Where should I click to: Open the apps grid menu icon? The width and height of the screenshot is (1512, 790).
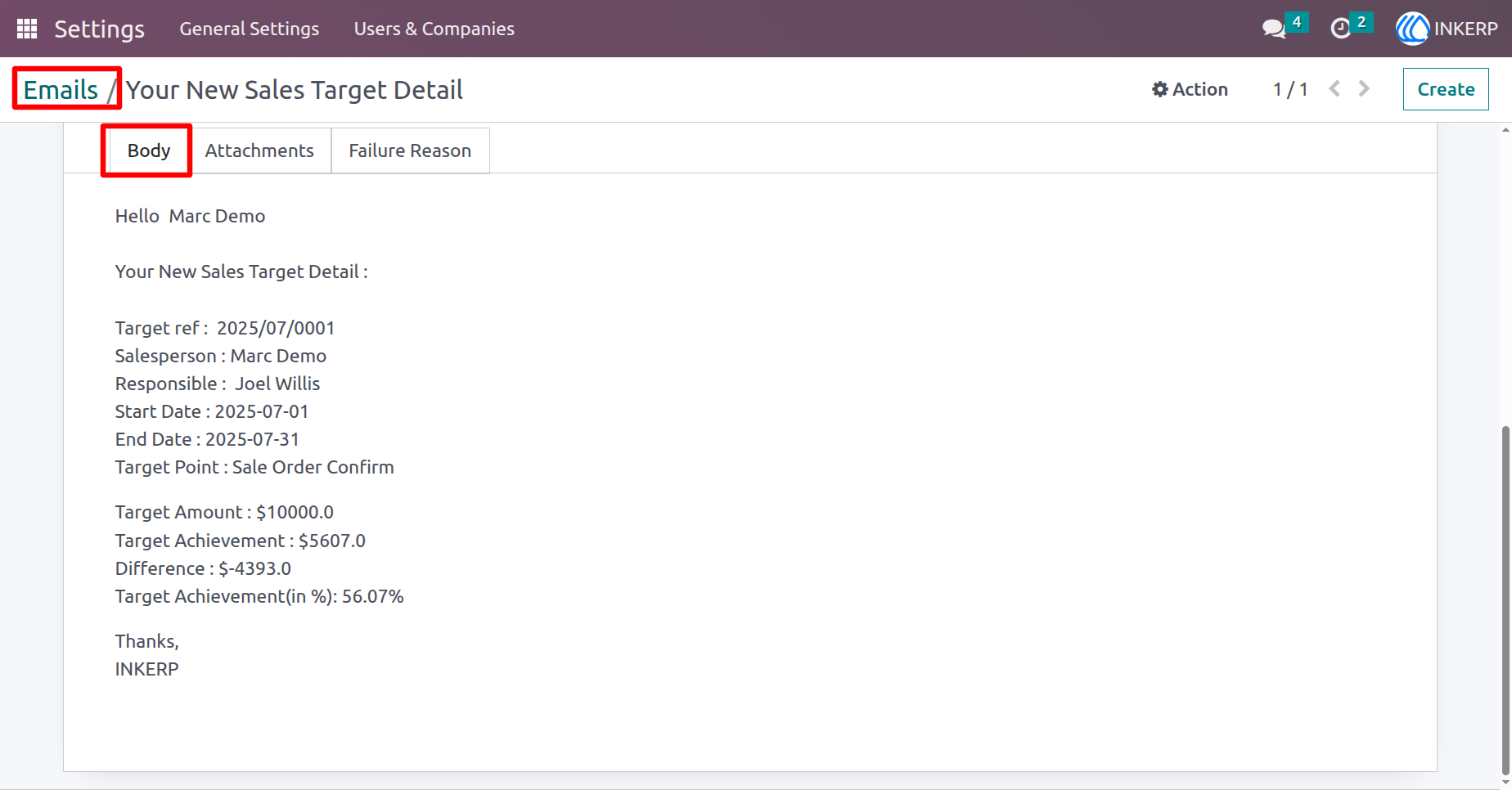tap(27, 29)
